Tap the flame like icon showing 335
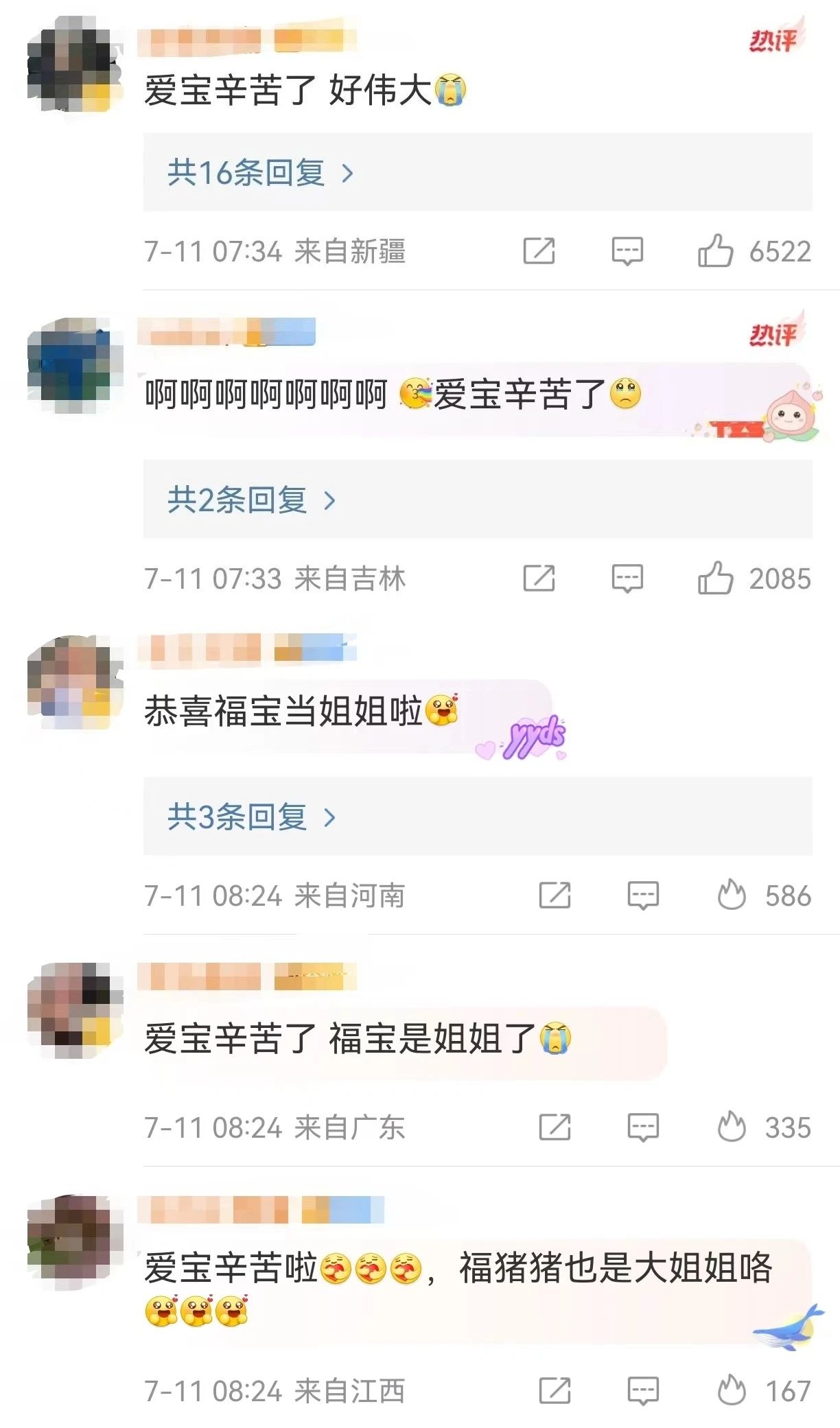Viewport: 840px width, 1428px height. pyautogui.click(x=732, y=1127)
